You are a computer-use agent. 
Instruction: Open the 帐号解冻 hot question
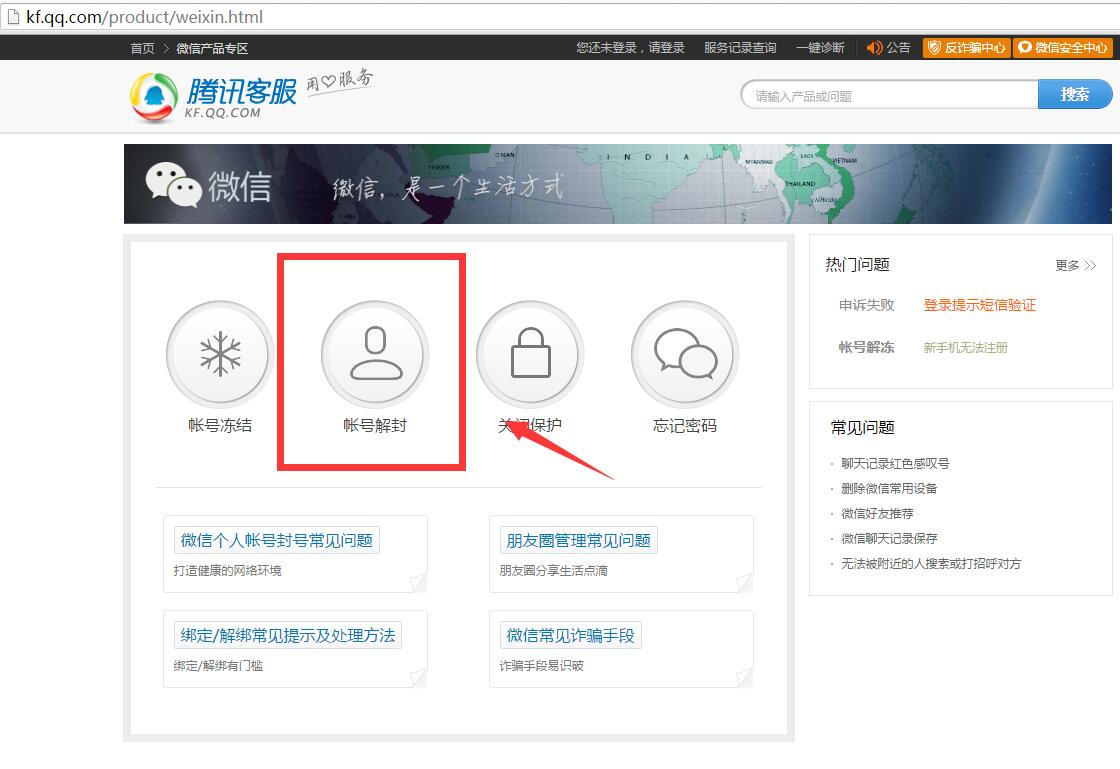(866, 347)
